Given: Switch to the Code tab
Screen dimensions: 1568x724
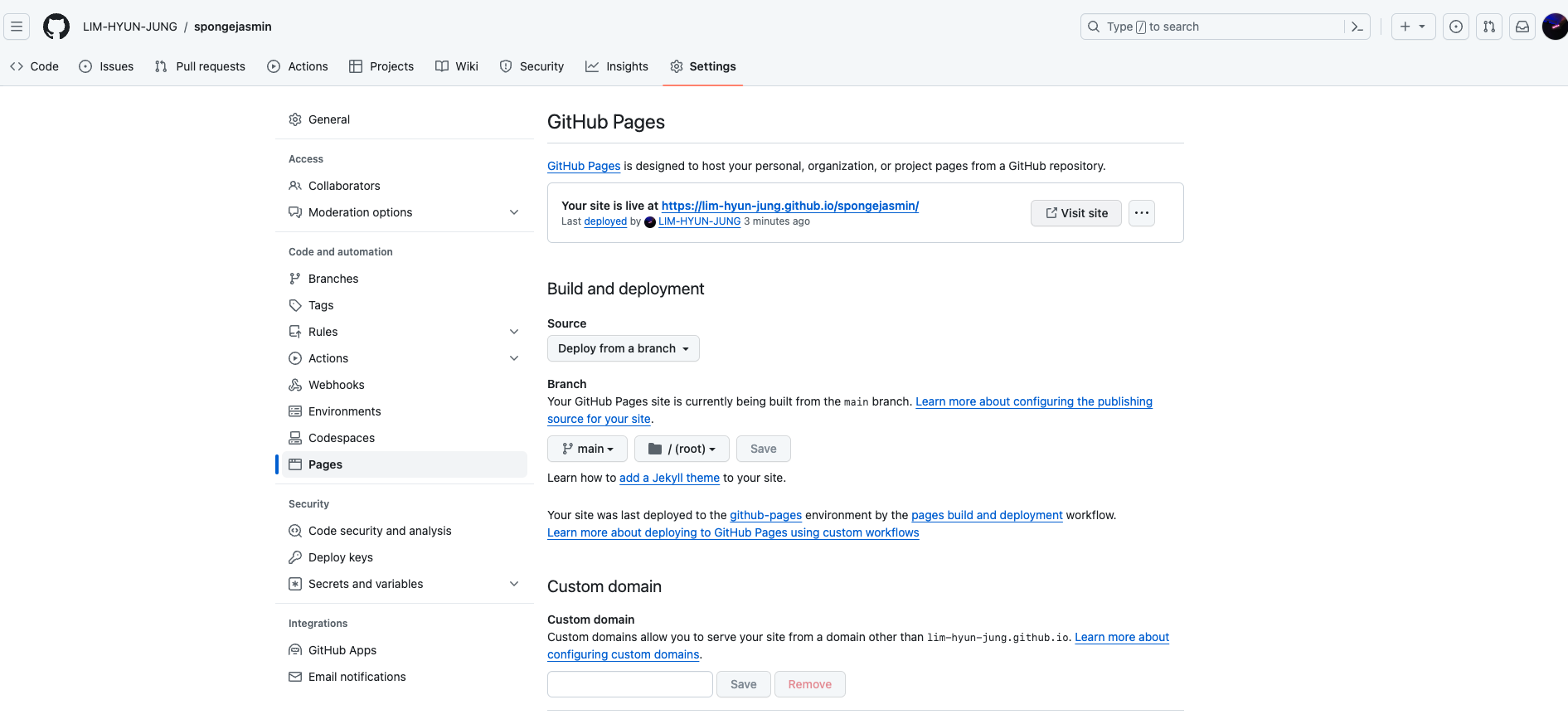Looking at the screenshot, I should pyautogui.click(x=35, y=66).
